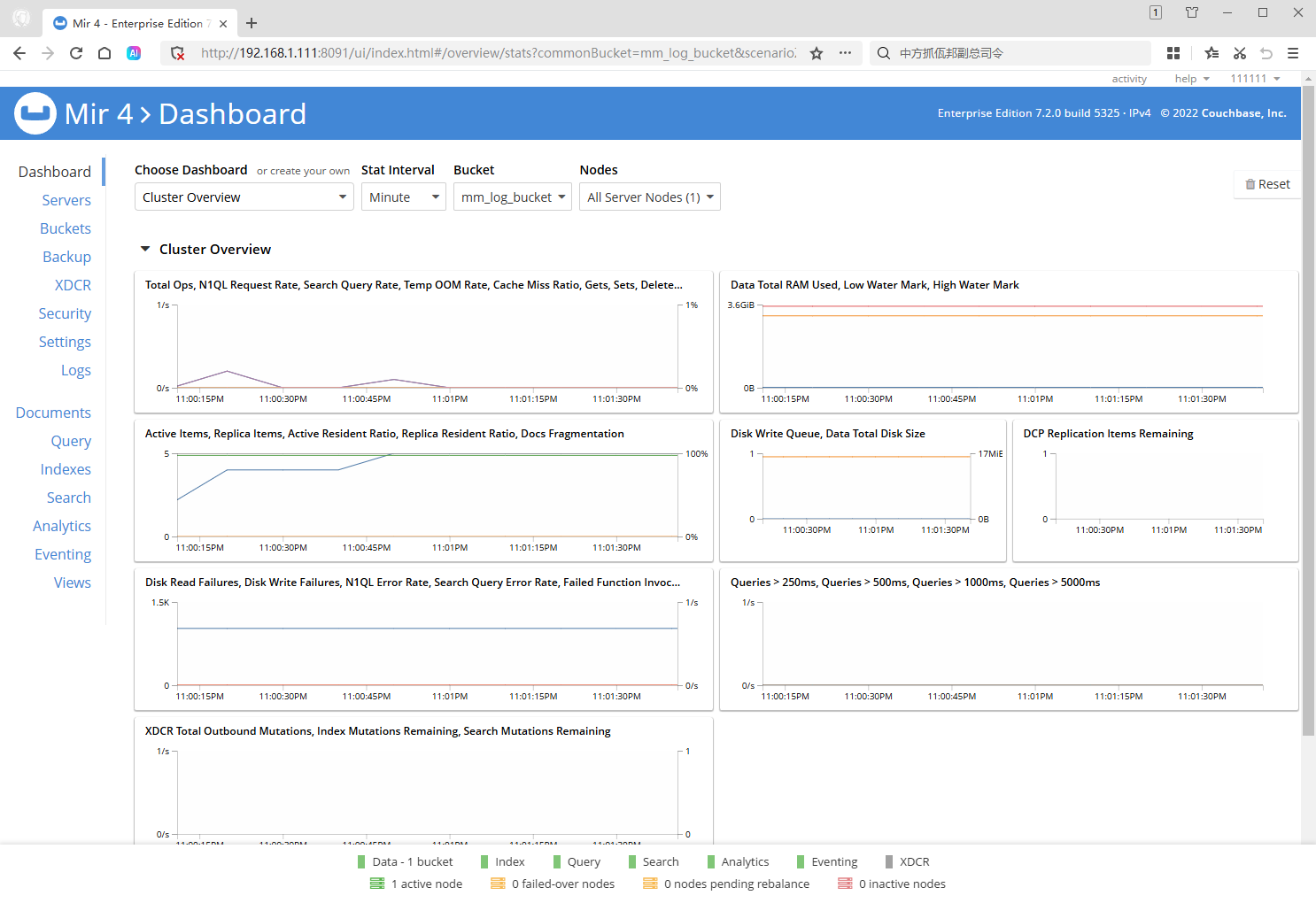Open a new browser tab

click(x=252, y=23)
